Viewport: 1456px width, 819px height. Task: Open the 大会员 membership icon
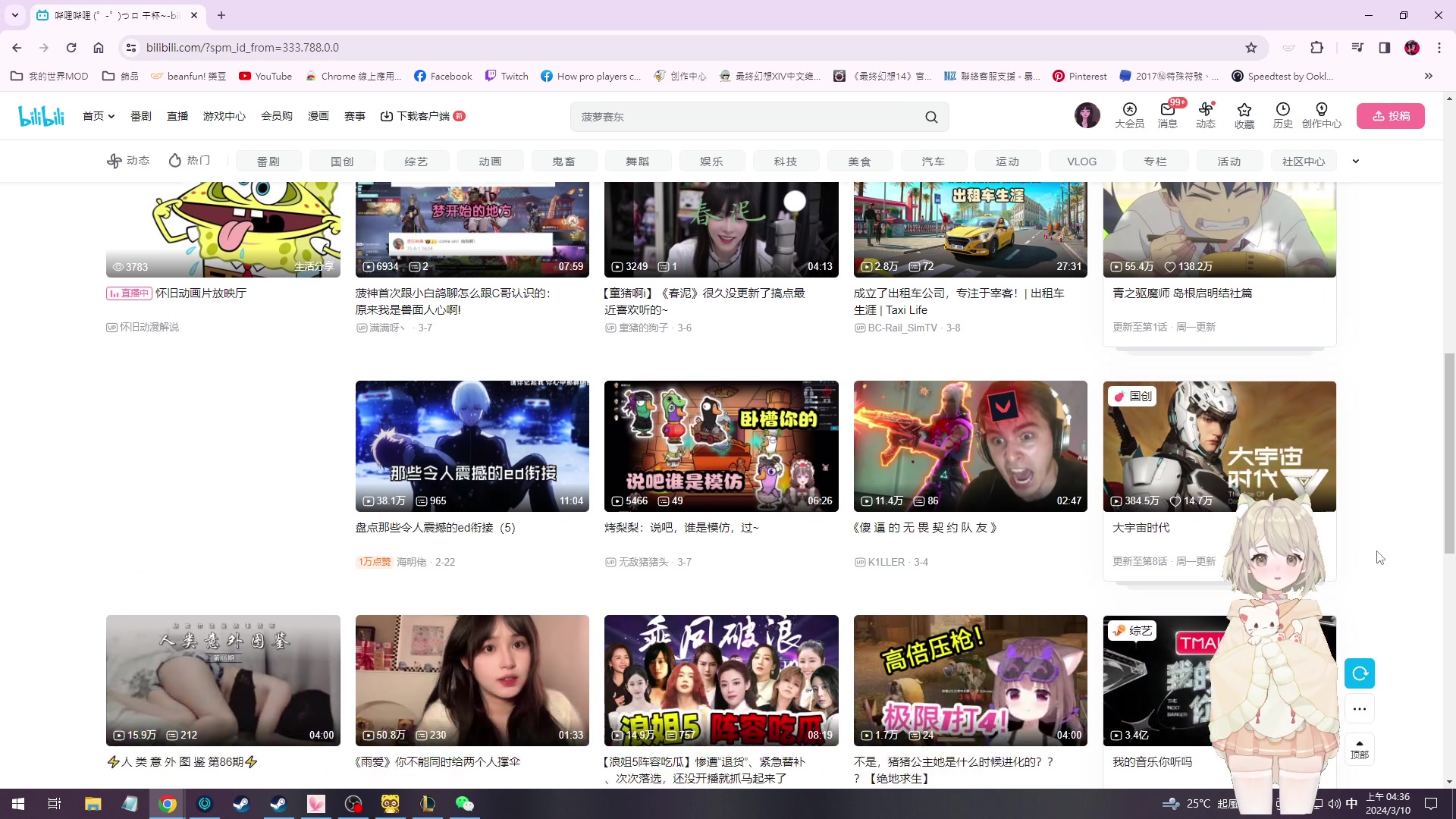coord(1129,116)
